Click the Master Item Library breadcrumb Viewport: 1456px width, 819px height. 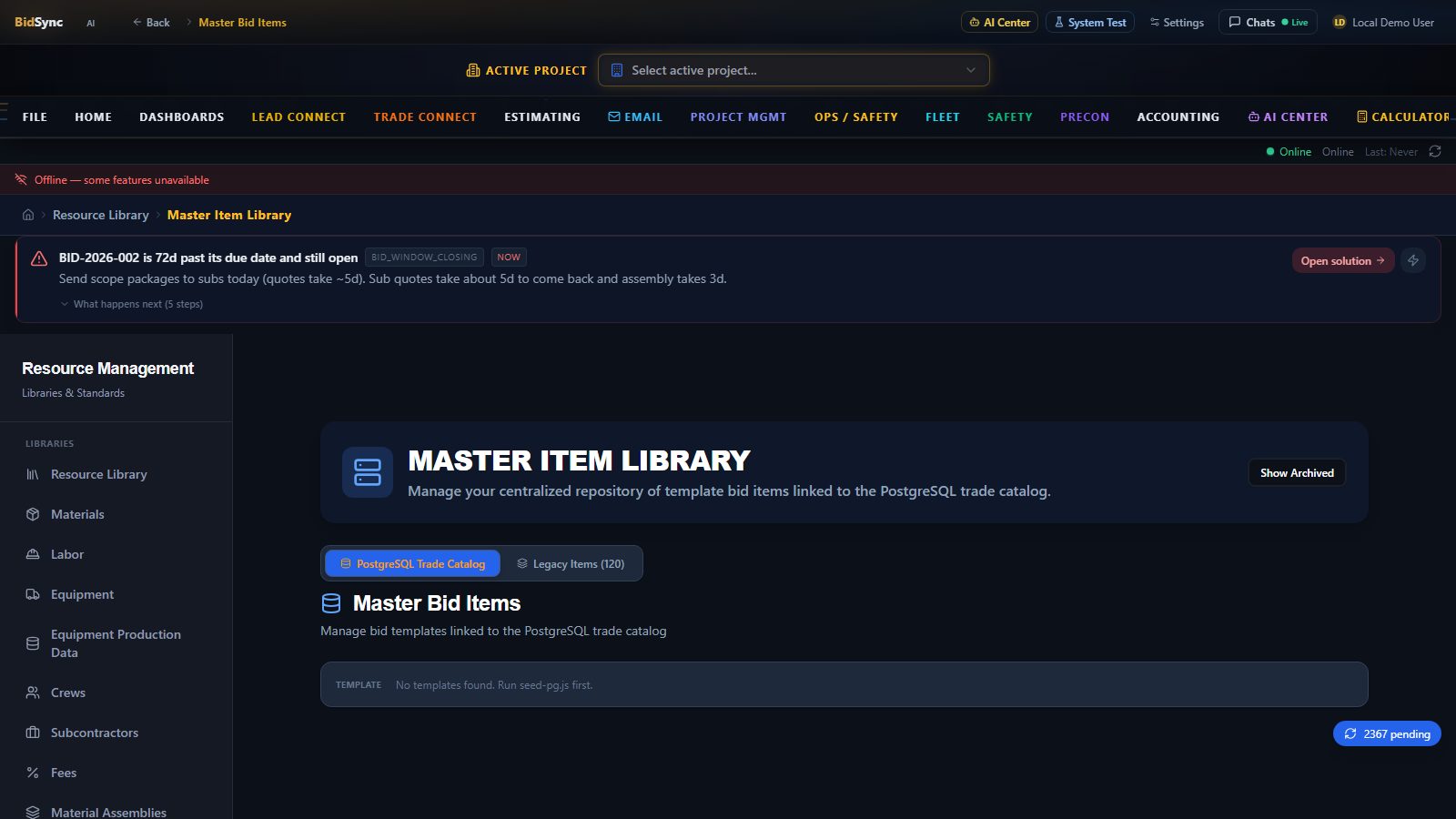tap(229, 215)
